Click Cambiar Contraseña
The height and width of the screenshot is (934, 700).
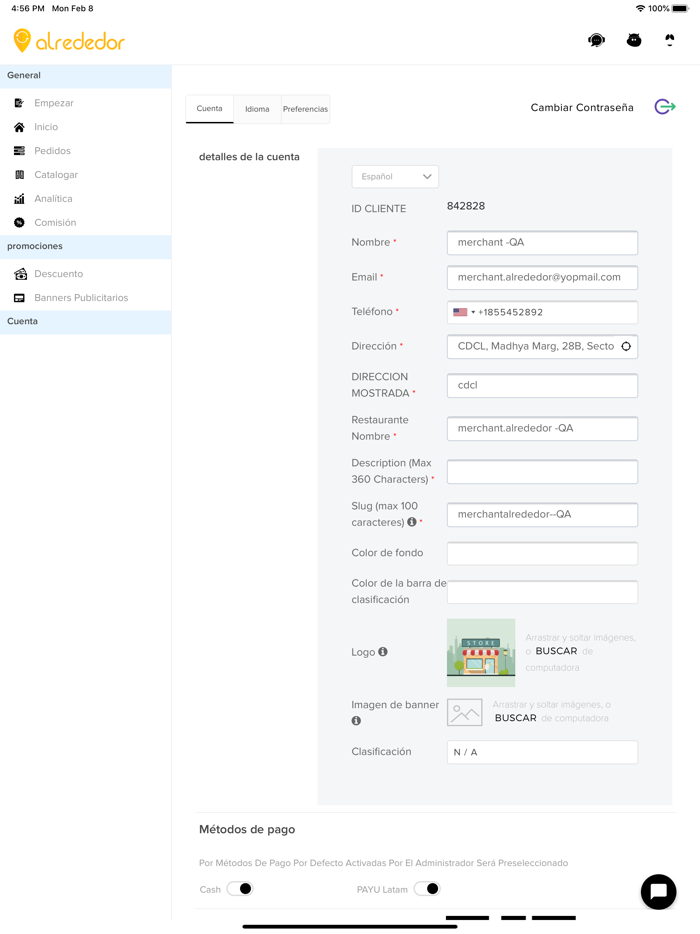point(582,107)
